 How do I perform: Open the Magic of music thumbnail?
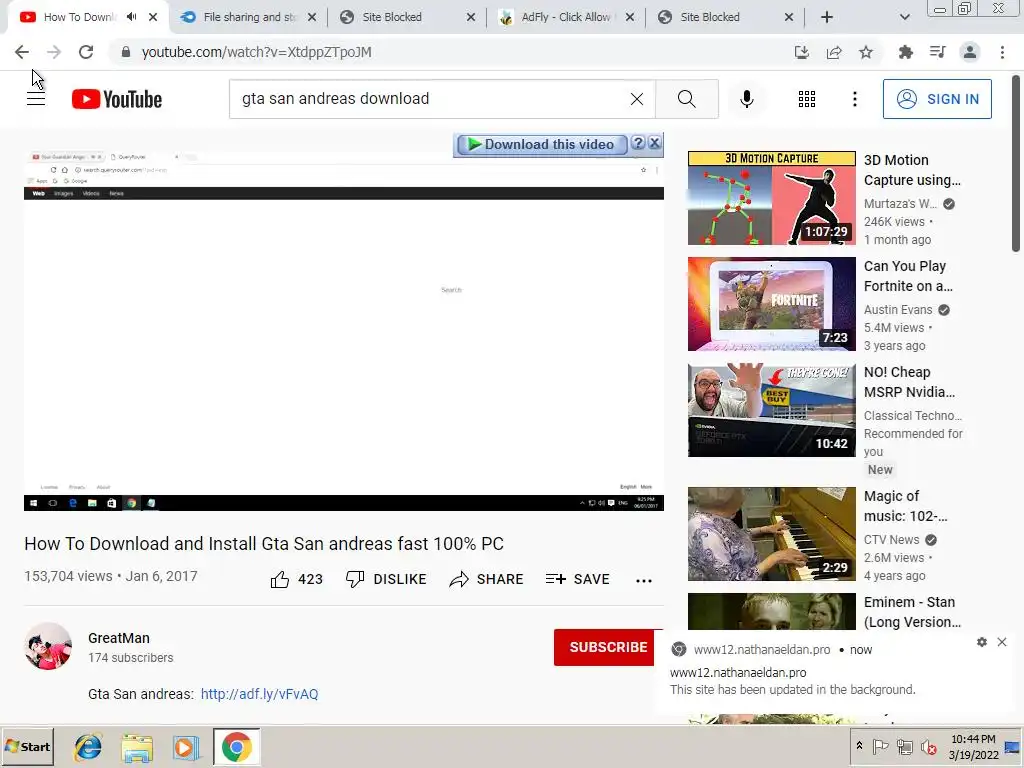771,534
